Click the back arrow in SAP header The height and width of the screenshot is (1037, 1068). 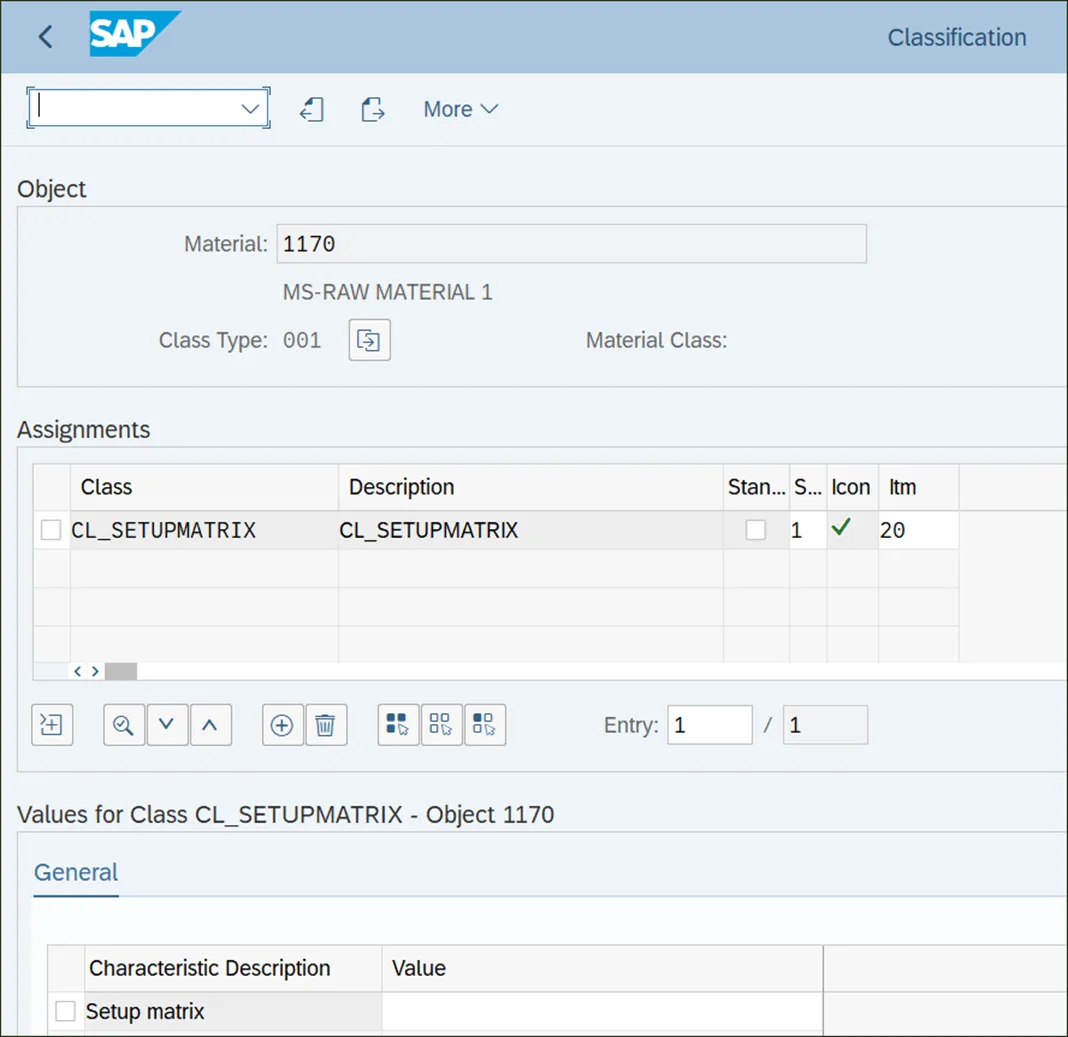(45, 37)
